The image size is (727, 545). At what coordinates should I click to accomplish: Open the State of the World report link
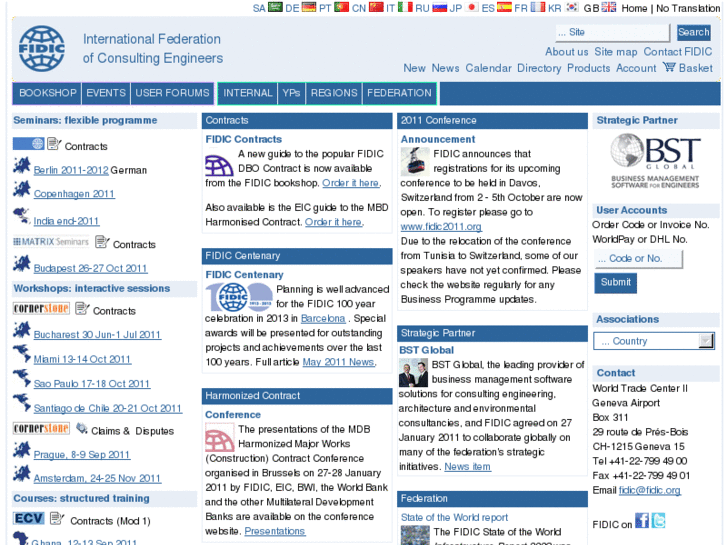(454, 517)
